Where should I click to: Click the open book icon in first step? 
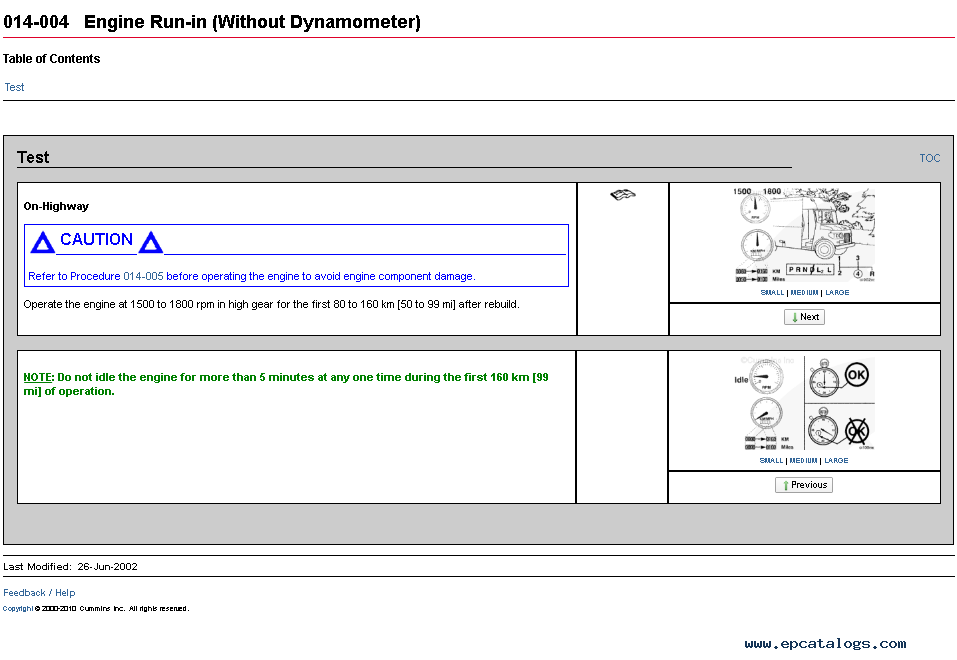pyautogui.click(x=623, y=195)
